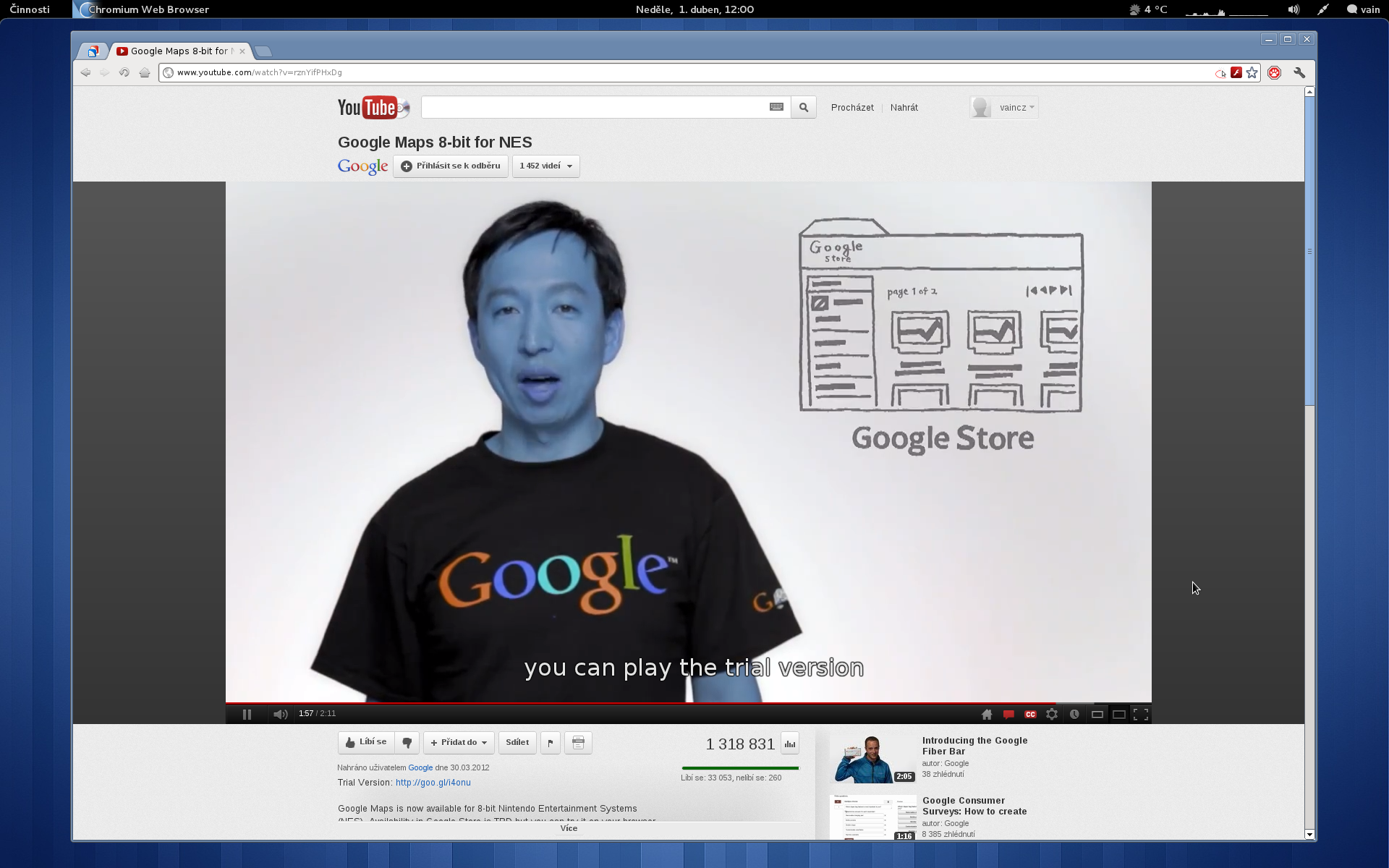
Task: Enter fullscreen video mode
Action: 1141,714
